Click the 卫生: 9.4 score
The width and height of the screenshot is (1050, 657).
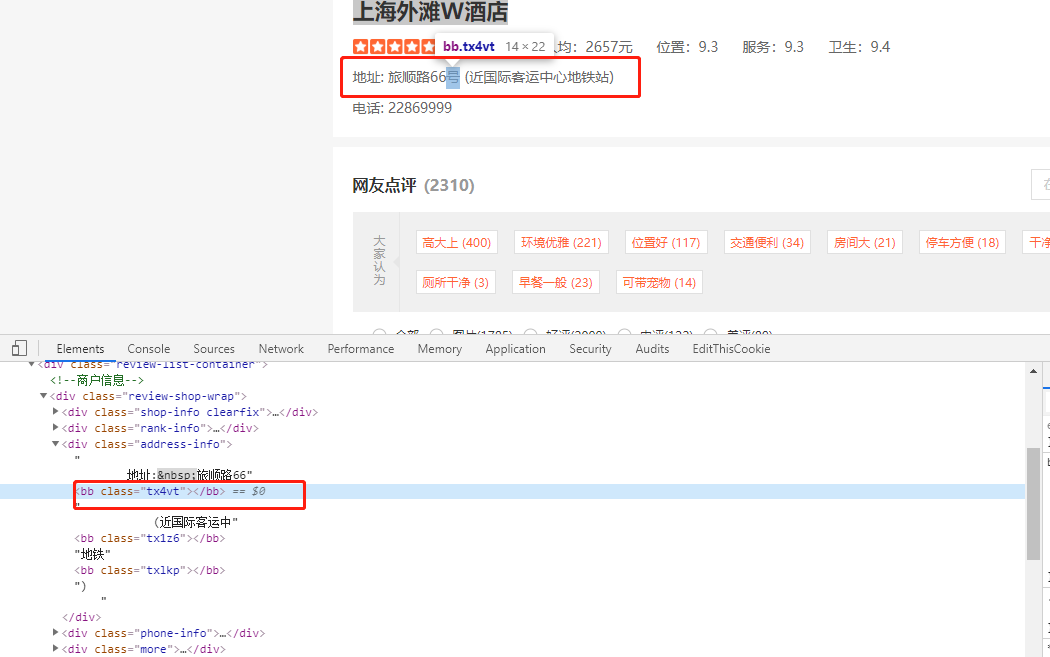(859, 47)
